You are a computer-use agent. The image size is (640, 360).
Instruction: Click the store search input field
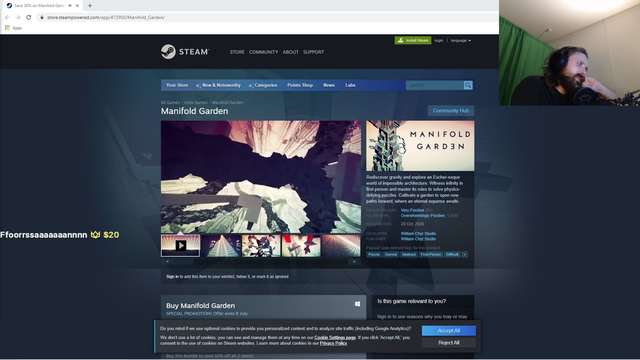(435, 85)
